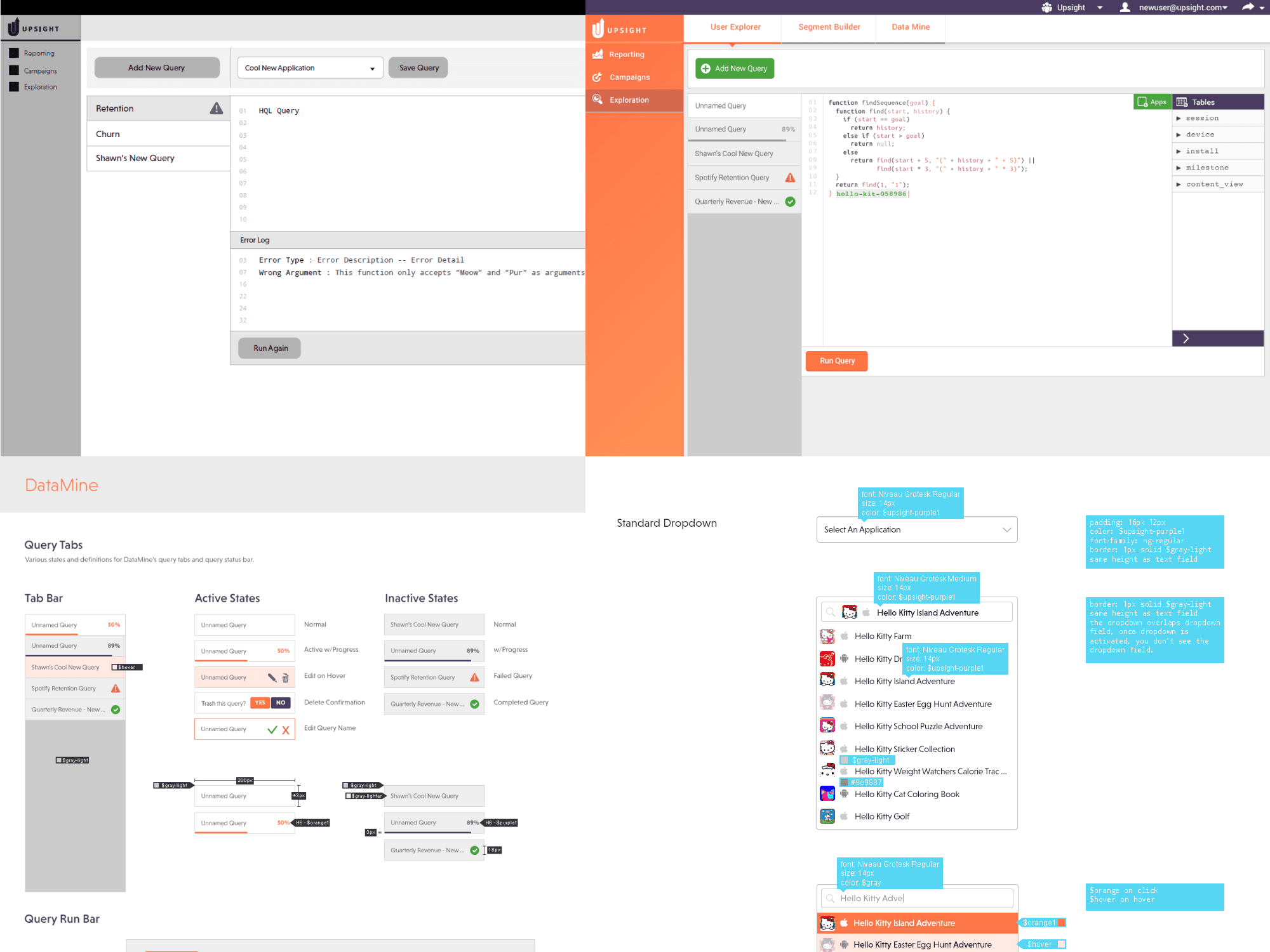Screen dimensions: 1270x952
Task: Open the Cool New Application dropdown
Action: pyautogui.click(x=310, y=68)
